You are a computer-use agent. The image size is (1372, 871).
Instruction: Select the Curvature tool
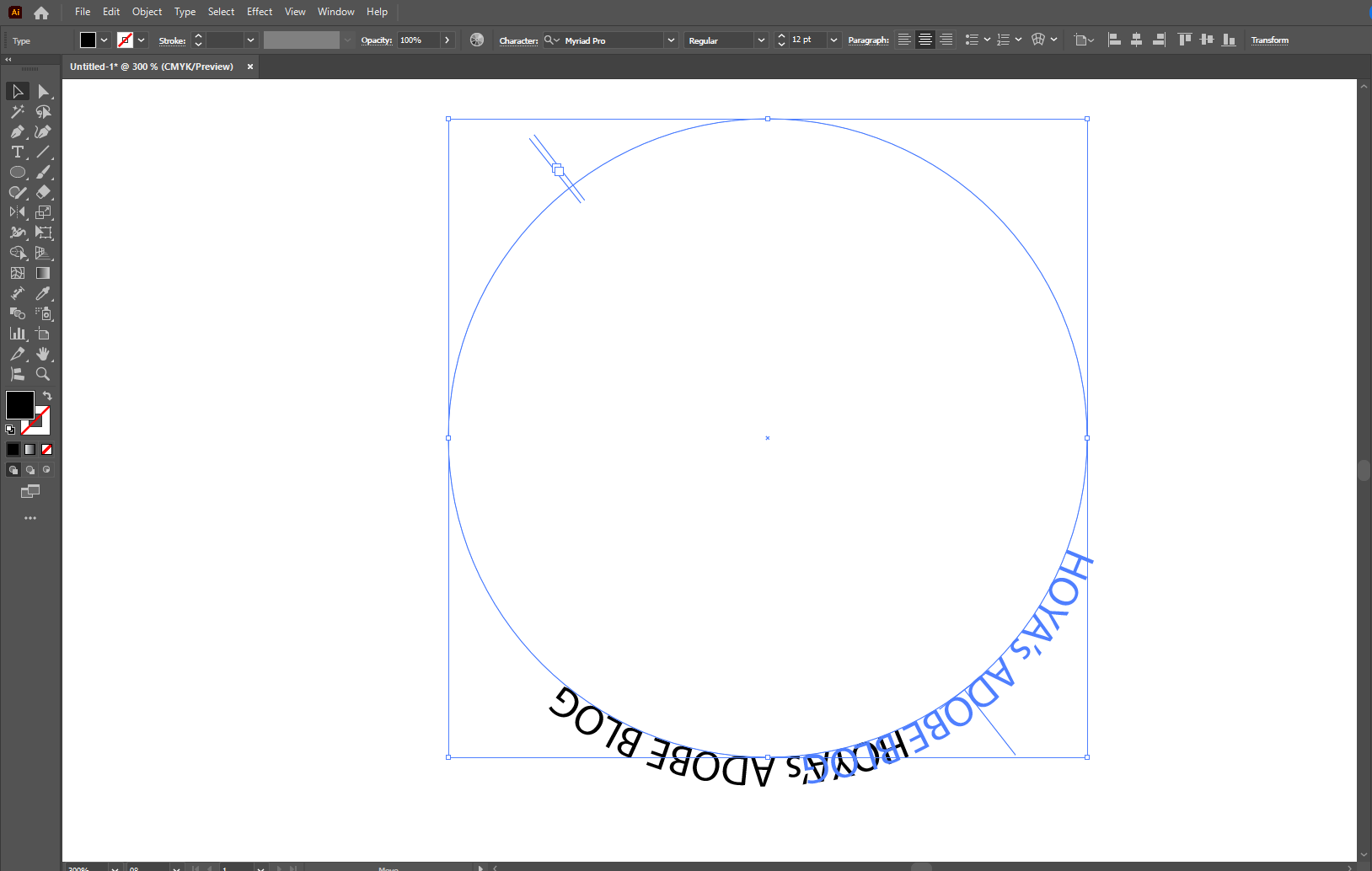[x=43, y=131]
